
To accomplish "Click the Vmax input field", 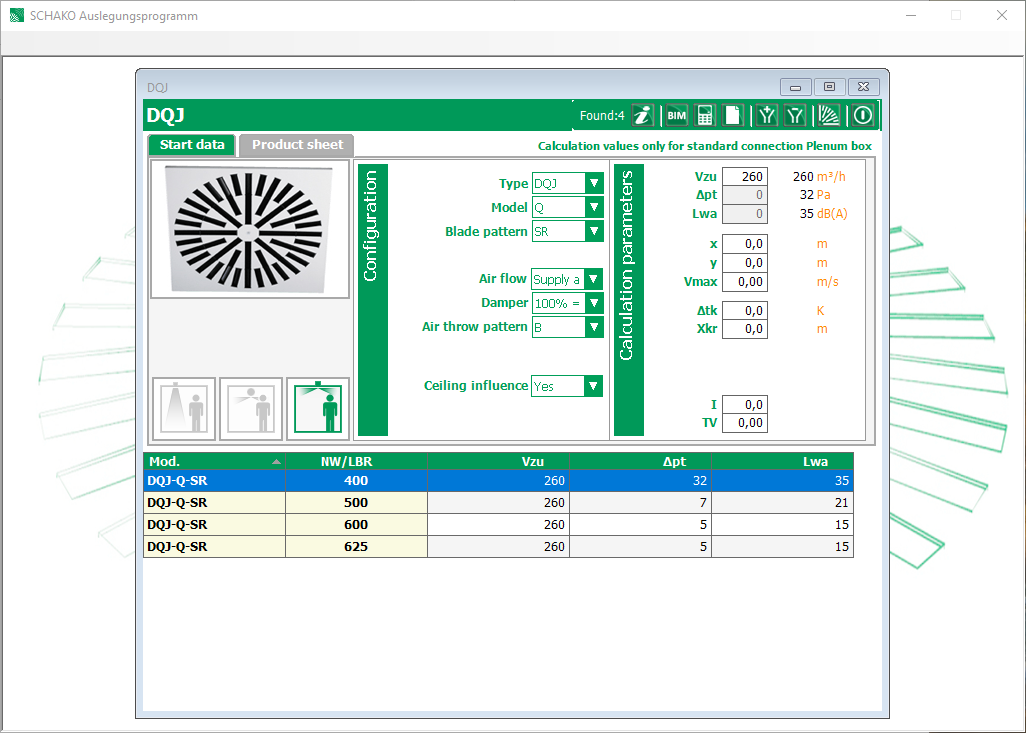I will [x=745, y=282].
